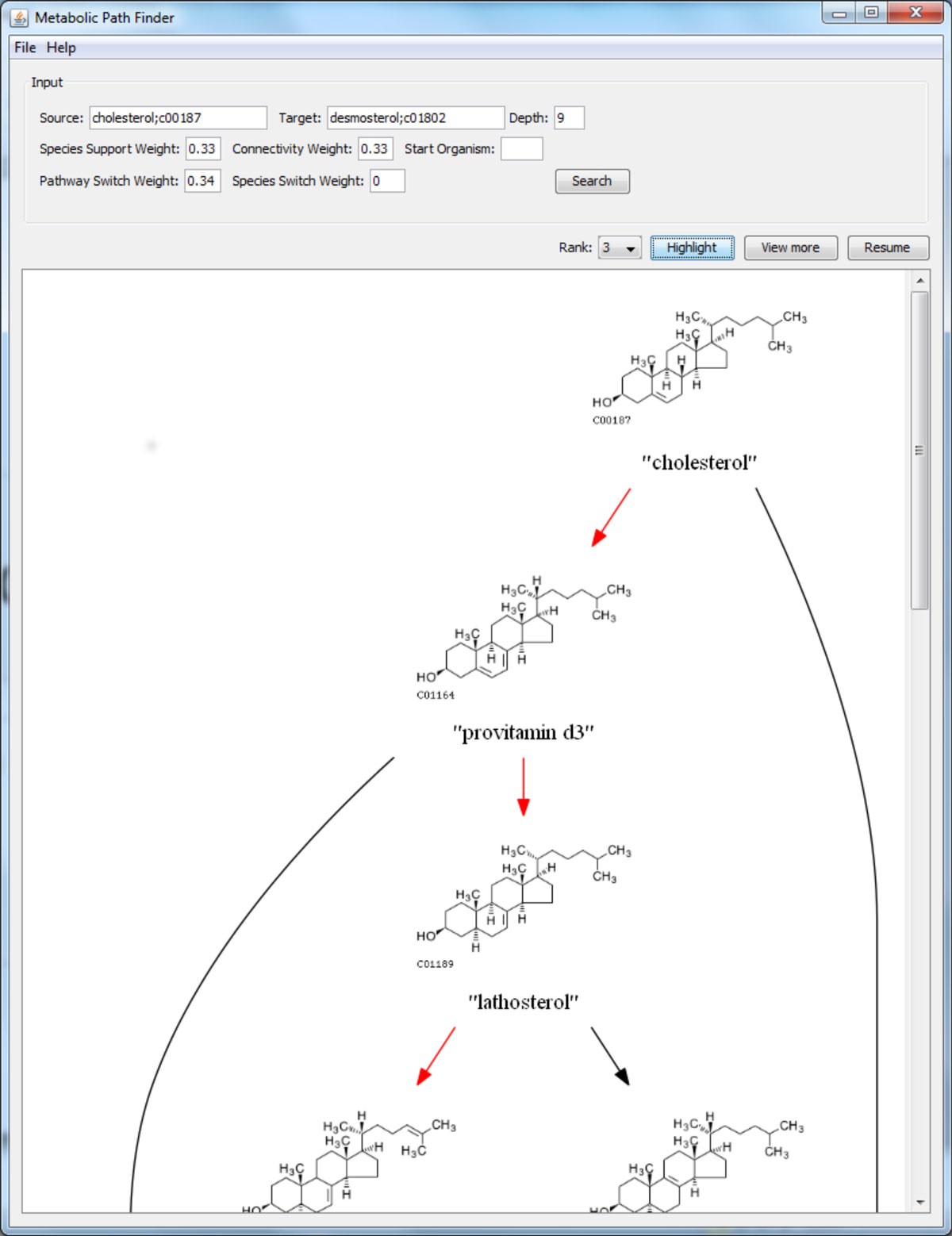Viewport: 952px width, 1236px height.
Task: Open the File menu
Action: coord(24,48)
